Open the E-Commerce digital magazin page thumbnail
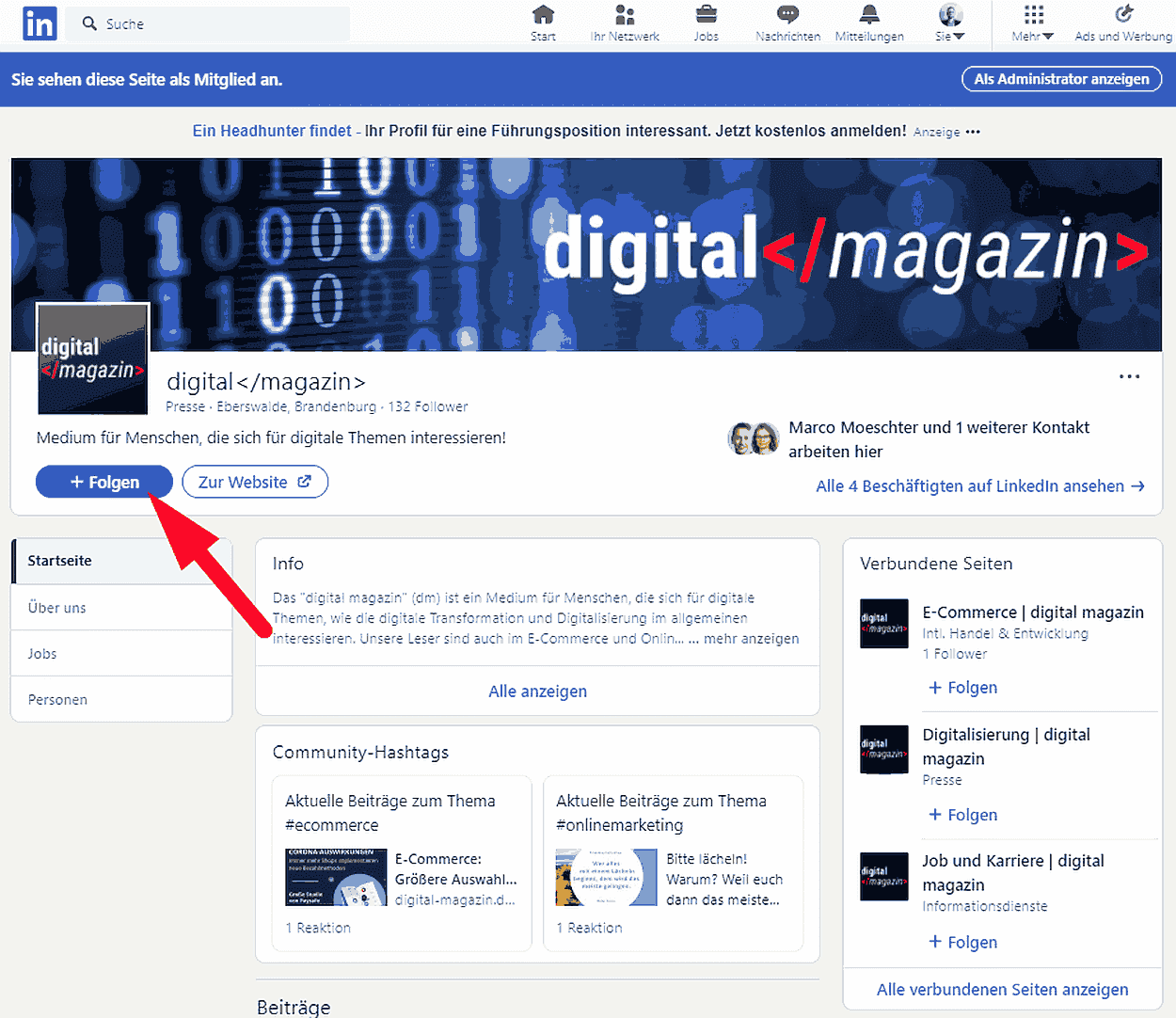 coord(883,623)
